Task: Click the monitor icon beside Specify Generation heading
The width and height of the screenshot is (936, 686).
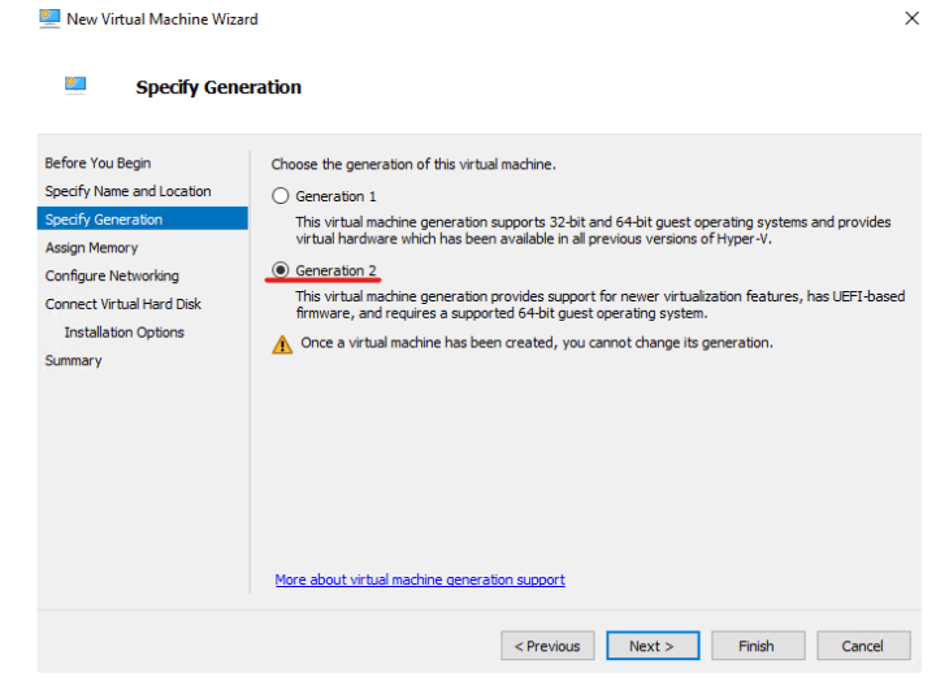Action: tap(75, 86)
